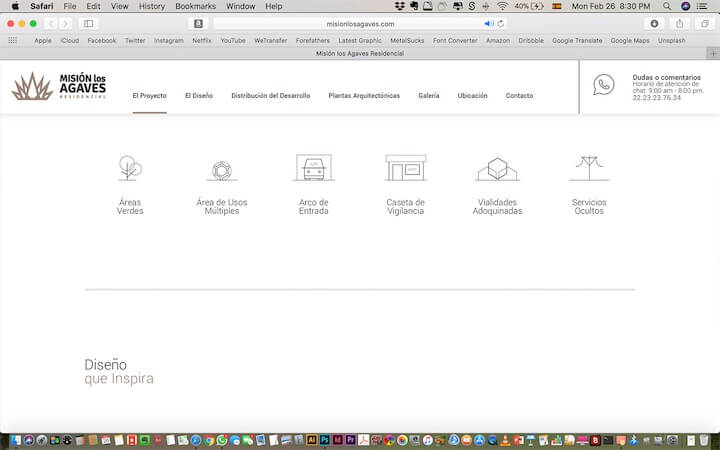720x450 pixels.
Task: Click the Contacto navigation link
Action: tap(519, 96)
